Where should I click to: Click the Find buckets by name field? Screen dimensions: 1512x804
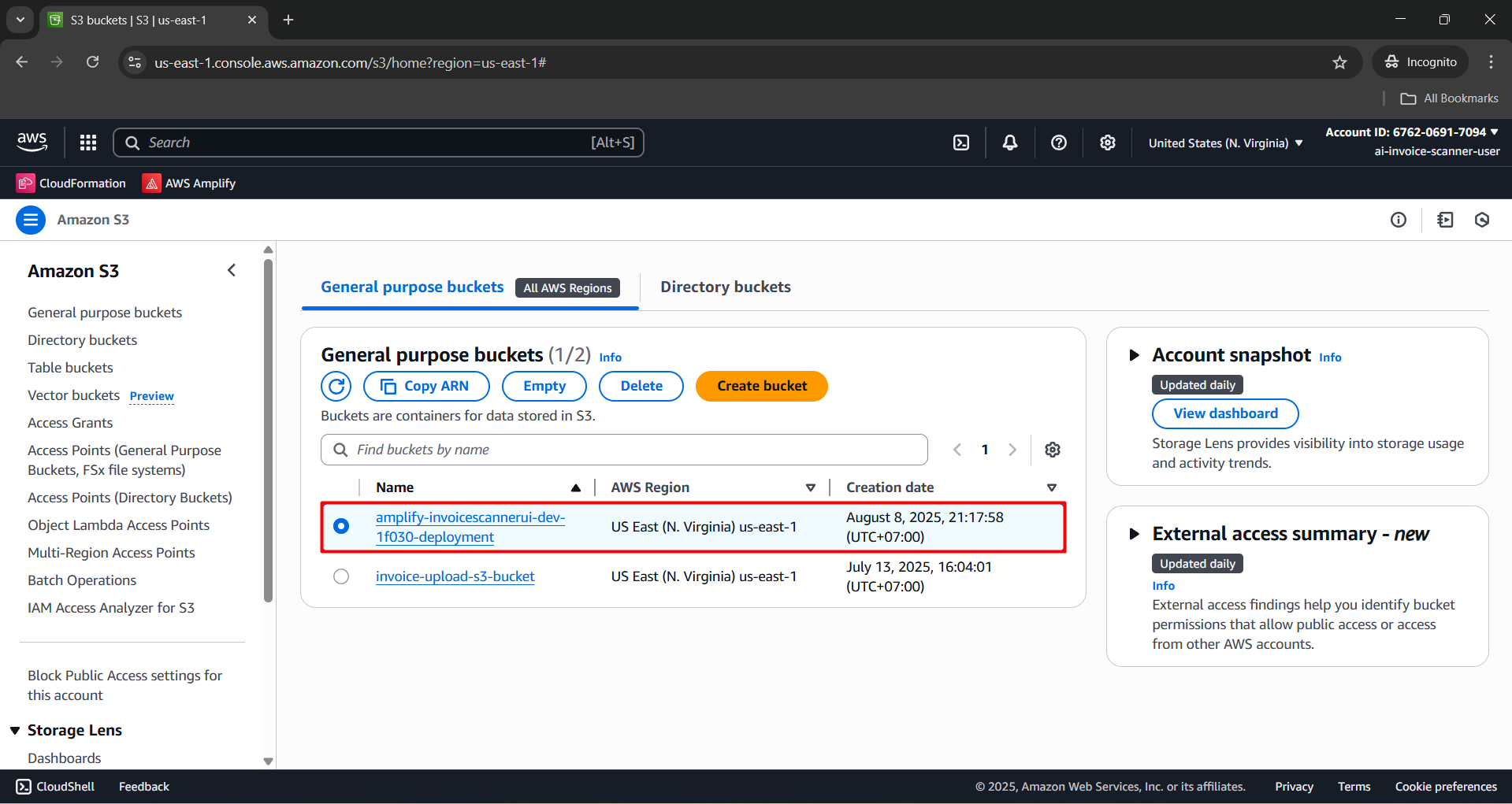[x=630, y=450]
